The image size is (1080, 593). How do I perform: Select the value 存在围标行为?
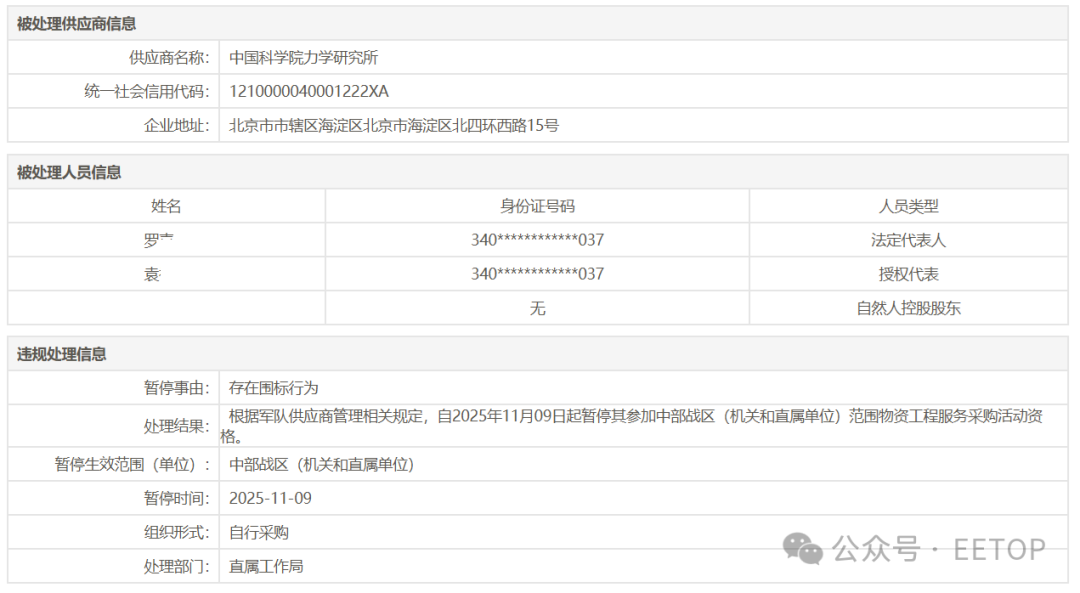pyautogui.click(x=273, y=388)
